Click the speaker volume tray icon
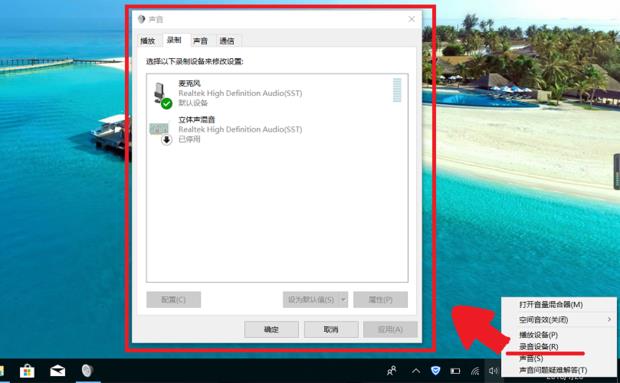620x383 pixels. click(x=493, y=371)
